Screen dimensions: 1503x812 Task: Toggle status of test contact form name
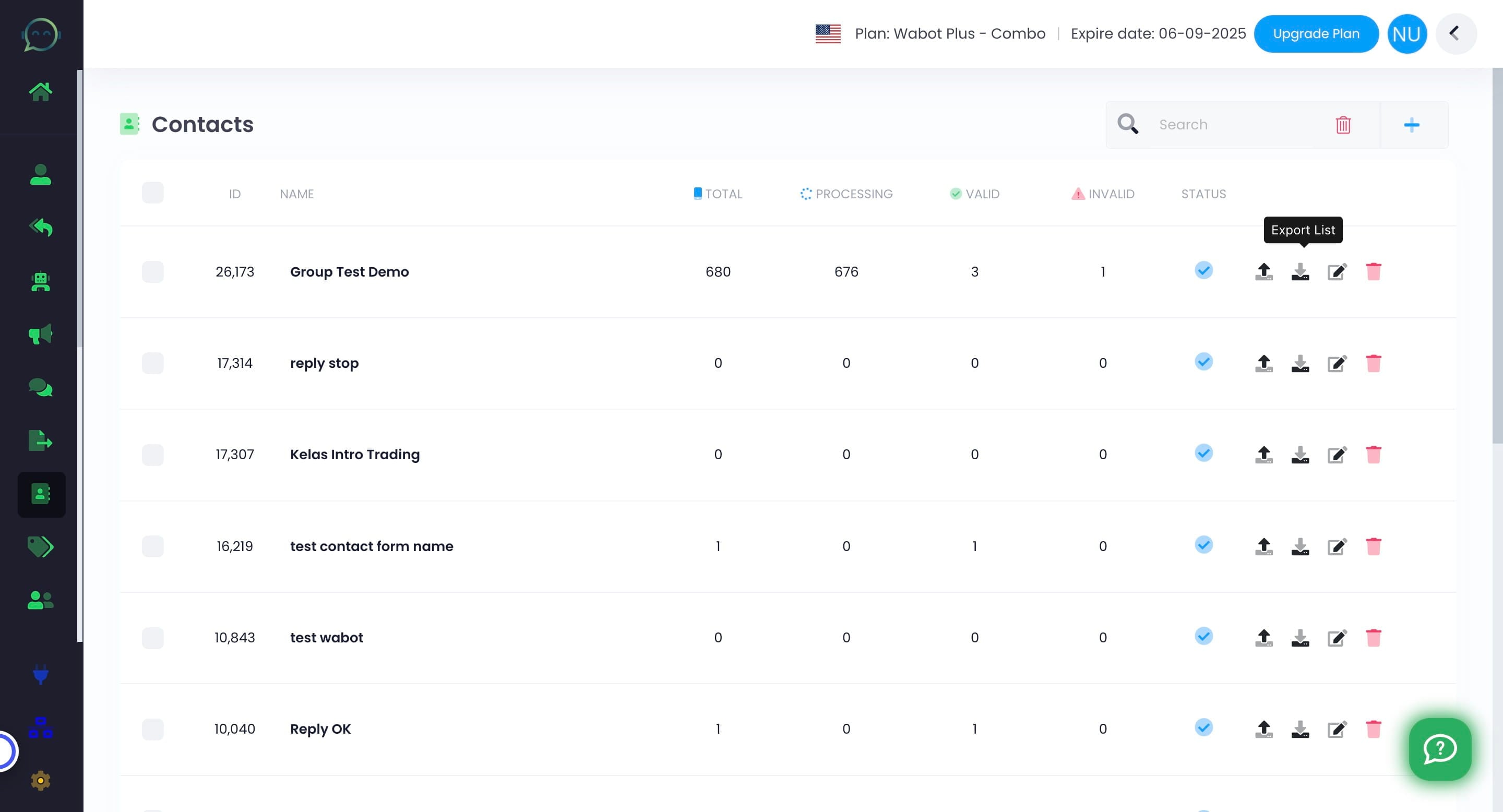coord(1203,545)
